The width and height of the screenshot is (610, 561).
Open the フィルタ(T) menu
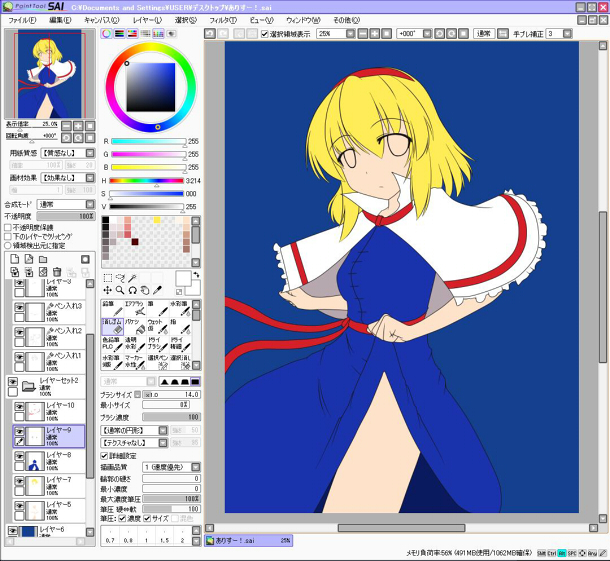coord(223,20)
